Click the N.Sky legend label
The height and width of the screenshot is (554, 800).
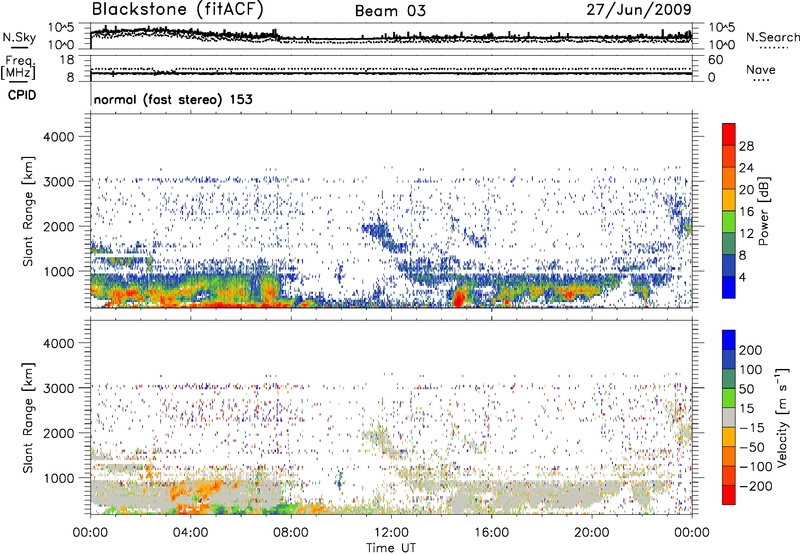[19, 37]
